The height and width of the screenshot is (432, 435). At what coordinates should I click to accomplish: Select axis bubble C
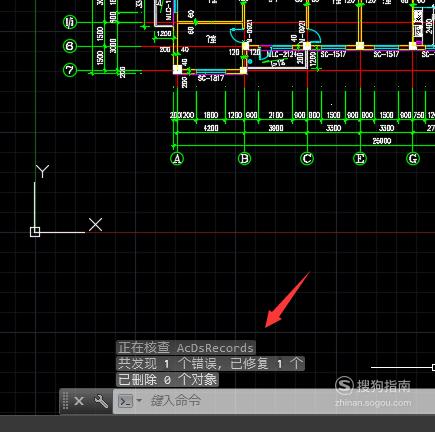tap(307, 159)
